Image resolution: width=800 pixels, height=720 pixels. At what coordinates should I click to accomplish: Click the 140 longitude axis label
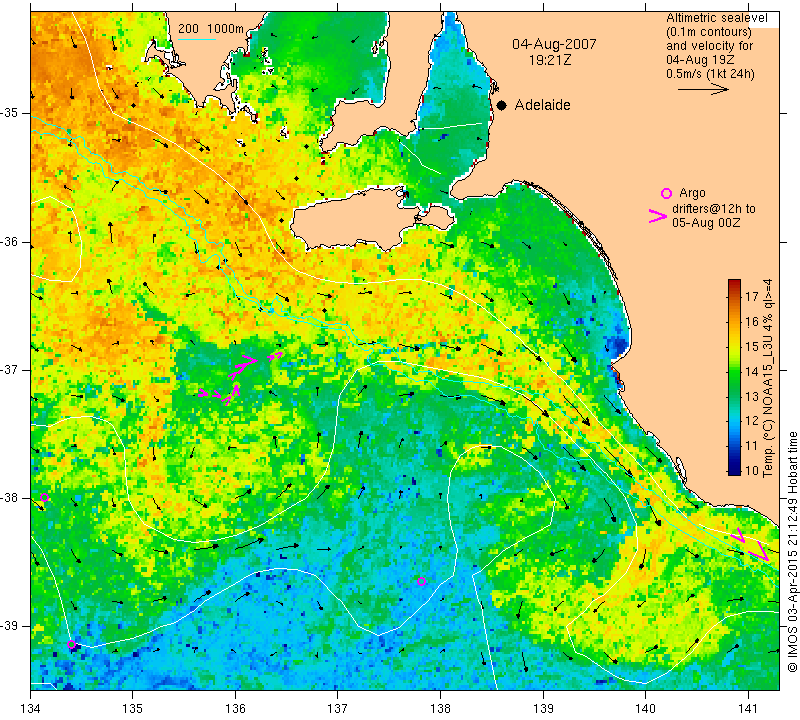tap(645, 709)
